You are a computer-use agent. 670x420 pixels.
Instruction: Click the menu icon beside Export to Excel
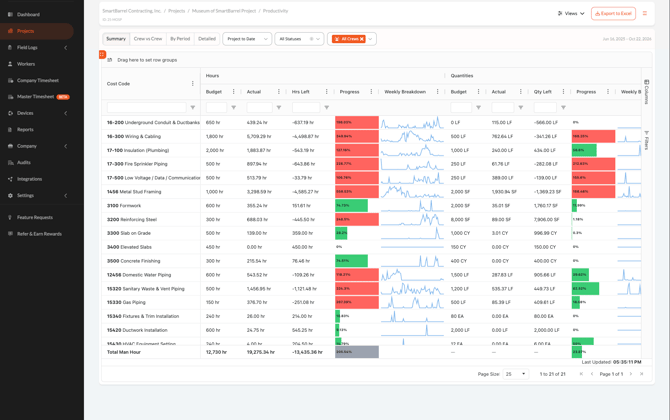[645, 14]
